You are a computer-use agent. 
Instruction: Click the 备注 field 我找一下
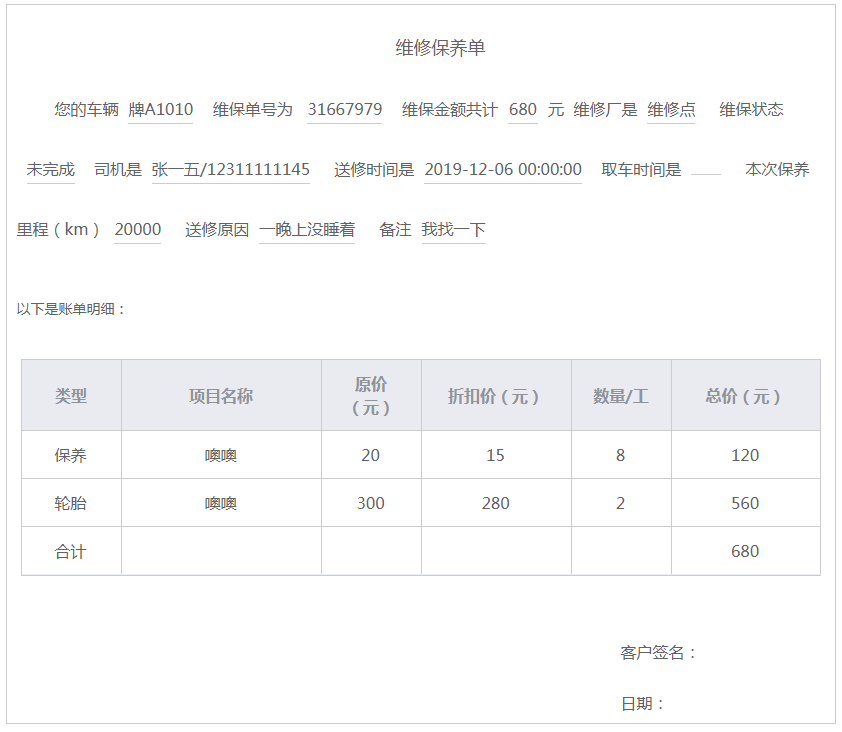(x=453, y=230)
